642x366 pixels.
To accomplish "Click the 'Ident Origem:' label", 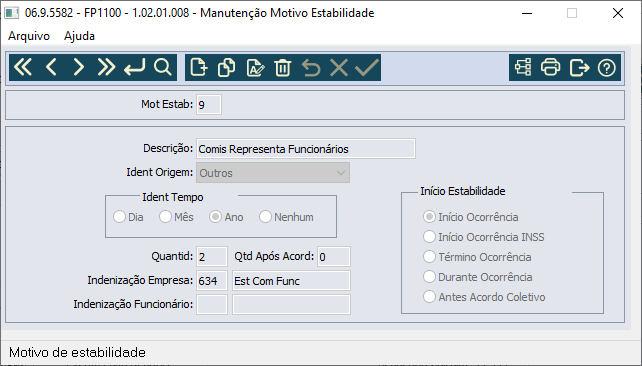I will (x=160, y=172).
